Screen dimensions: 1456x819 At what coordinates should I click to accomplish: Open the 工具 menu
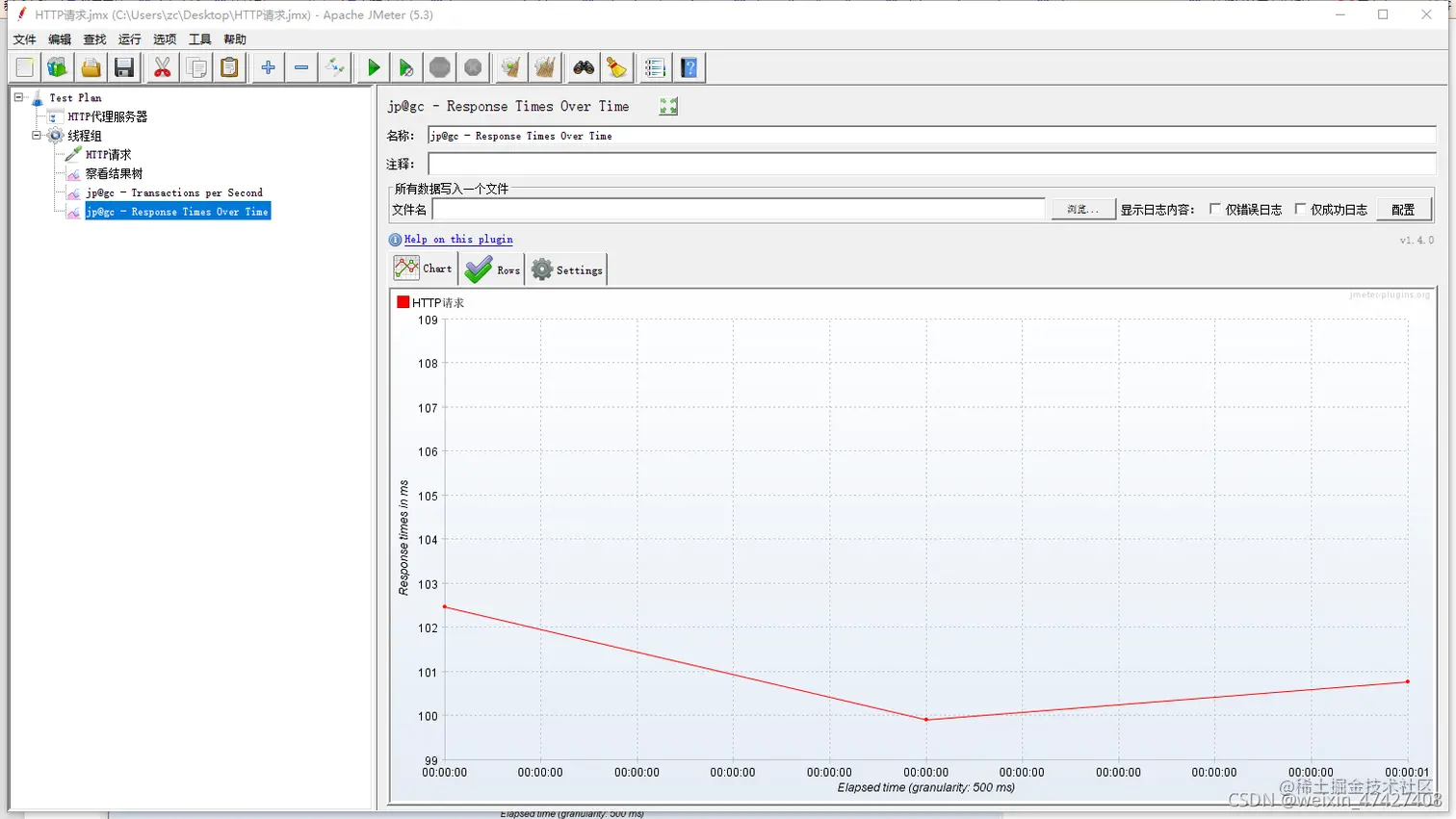coord(199,39)
